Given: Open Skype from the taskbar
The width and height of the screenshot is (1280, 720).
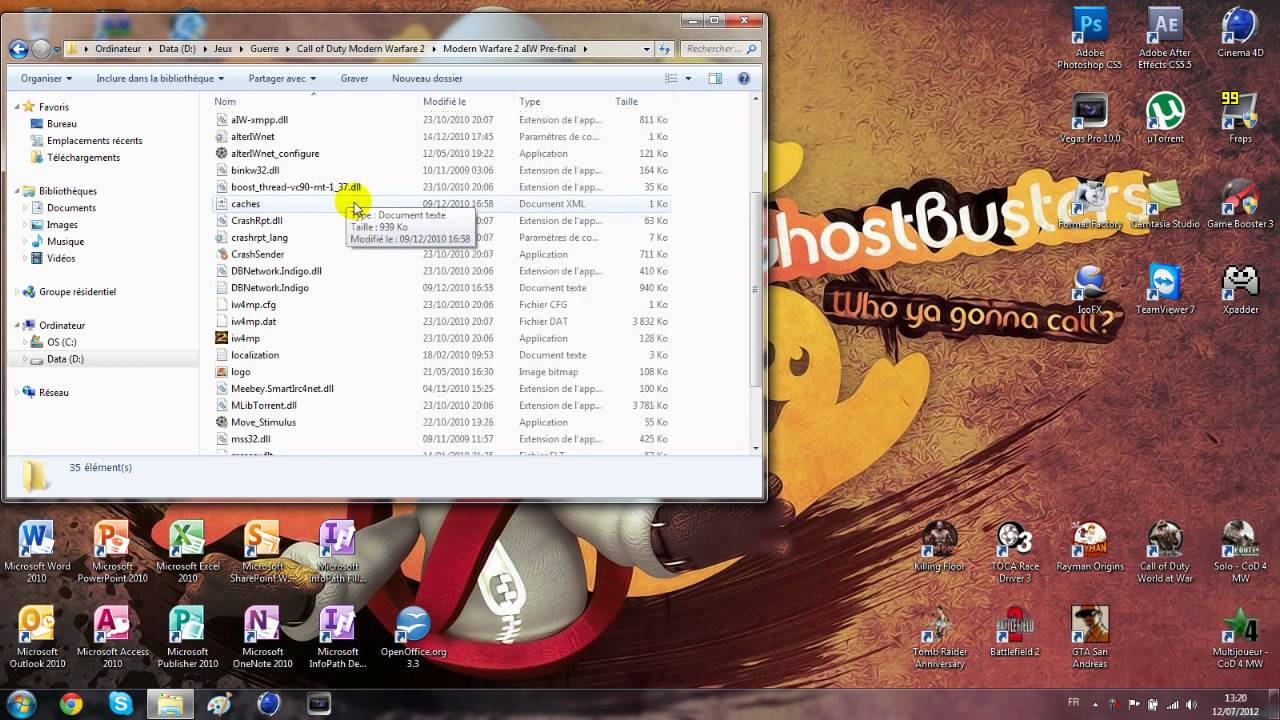Looking at the screenshot, I should [x=121, y=704].
